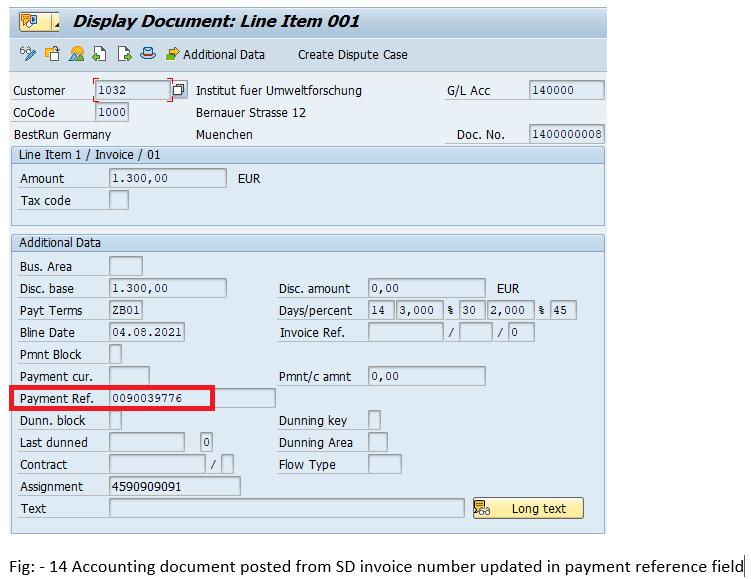
Task: Click the text Institut fuer Umweltforschung
Action: (279, 91)
